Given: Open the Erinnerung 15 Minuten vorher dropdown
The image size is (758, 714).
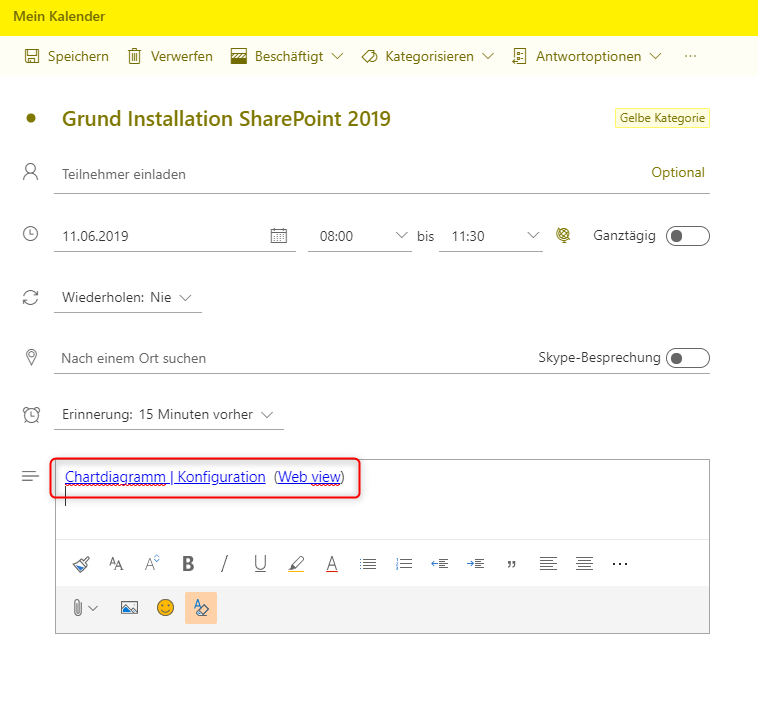Looking at the screenshot, I should [x=168, y=415].
